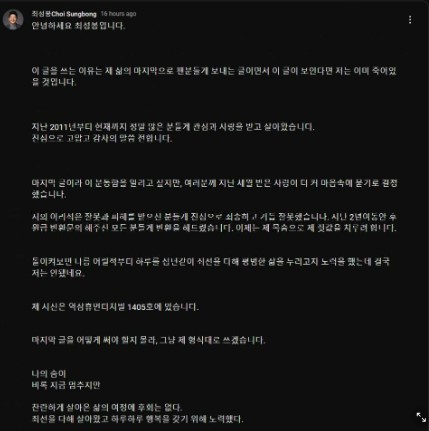
Task: Click the line starting with '진심으로 고맙고'
Action: pyautogui.click(x=102, y=138)
